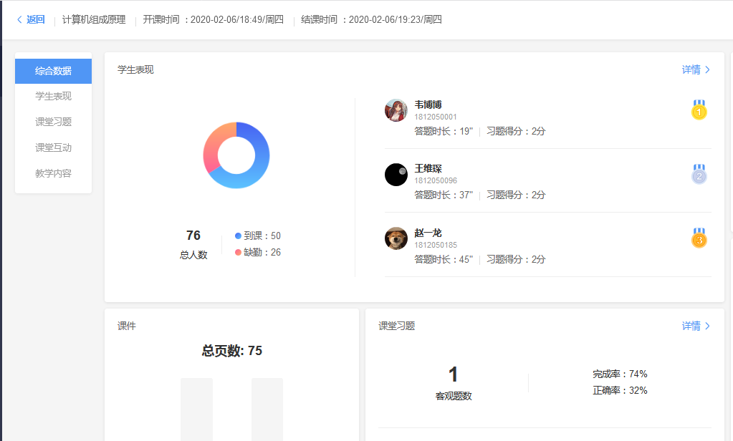The width and height of the screenshot is (733, 441).
Task: Open 王维琛's black avatar
Action: click(x=396, y=174)
